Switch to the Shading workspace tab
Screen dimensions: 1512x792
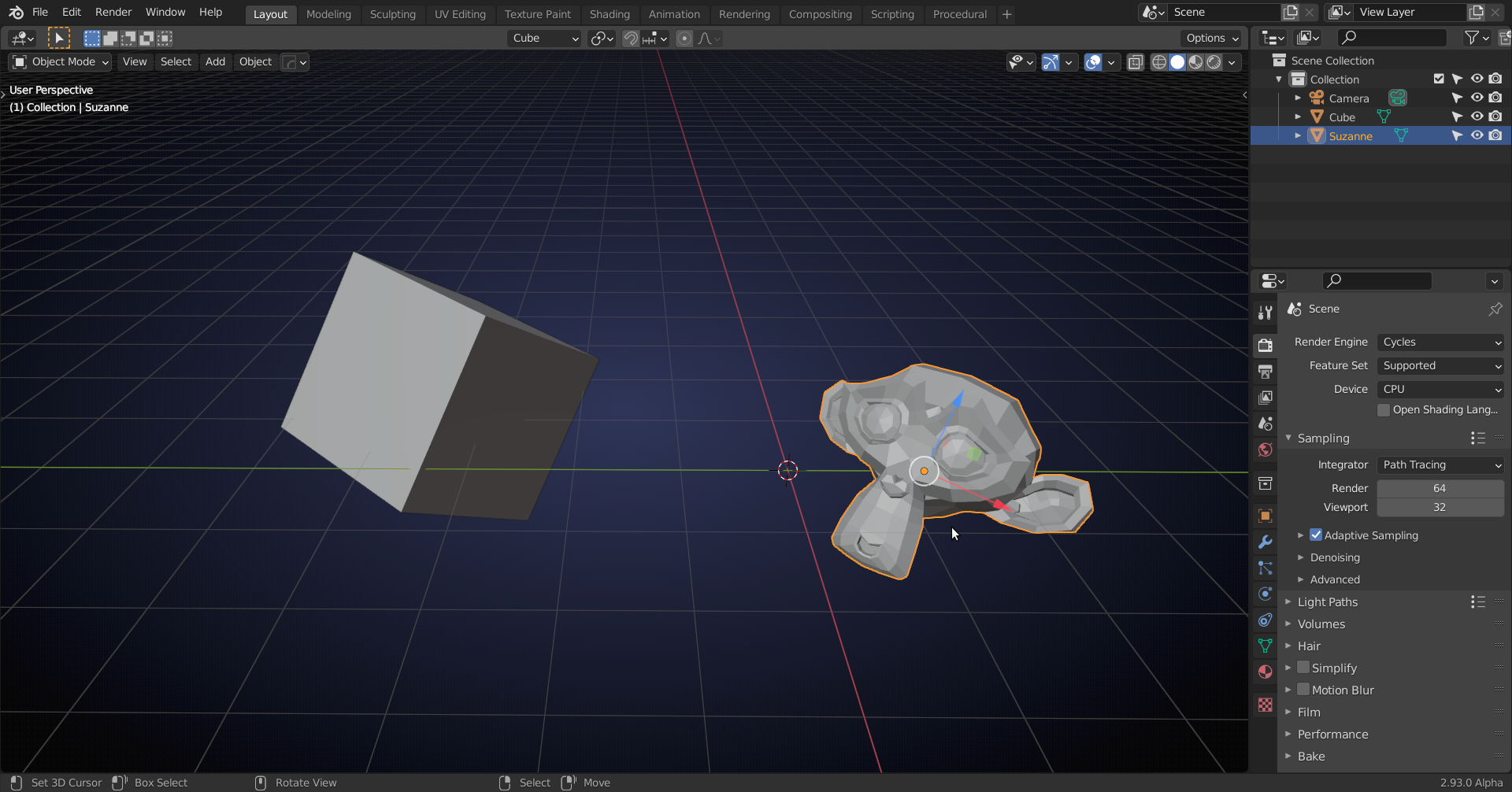(x=610, y=13)
